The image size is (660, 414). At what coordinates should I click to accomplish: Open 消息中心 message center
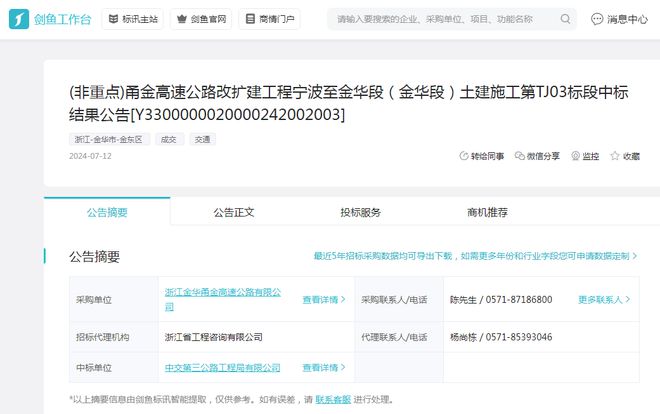coord(619,19)
